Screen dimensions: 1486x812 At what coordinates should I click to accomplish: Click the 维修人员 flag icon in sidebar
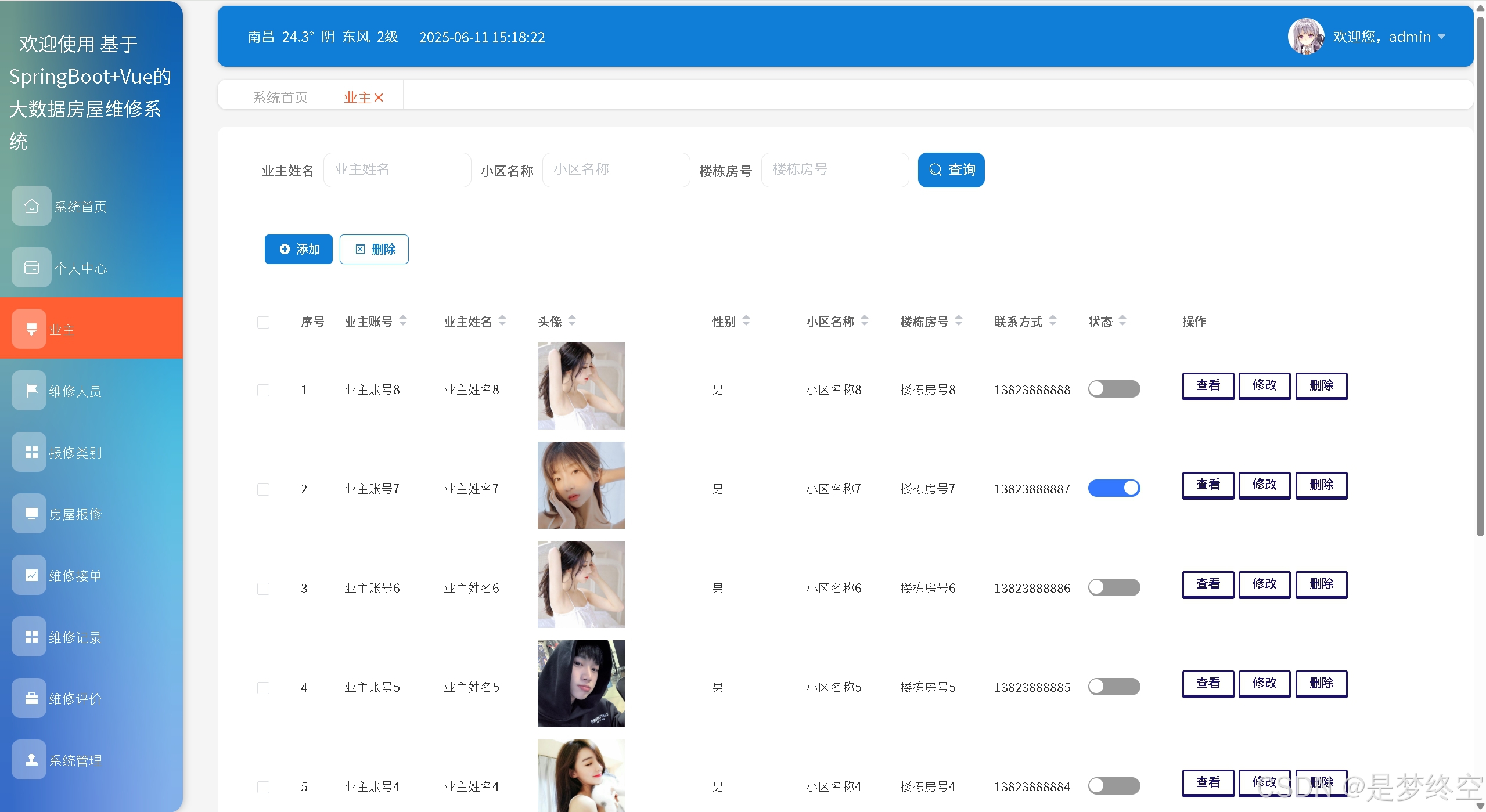[31, 391]
